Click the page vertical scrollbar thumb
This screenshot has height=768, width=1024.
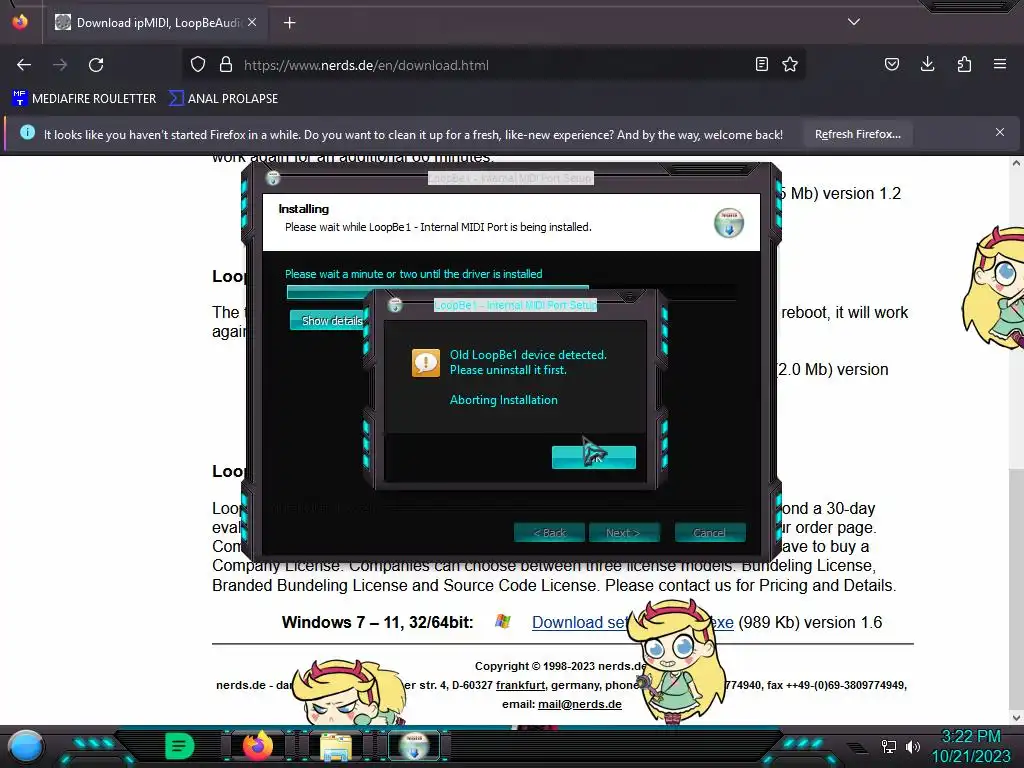pos(1016,588)
